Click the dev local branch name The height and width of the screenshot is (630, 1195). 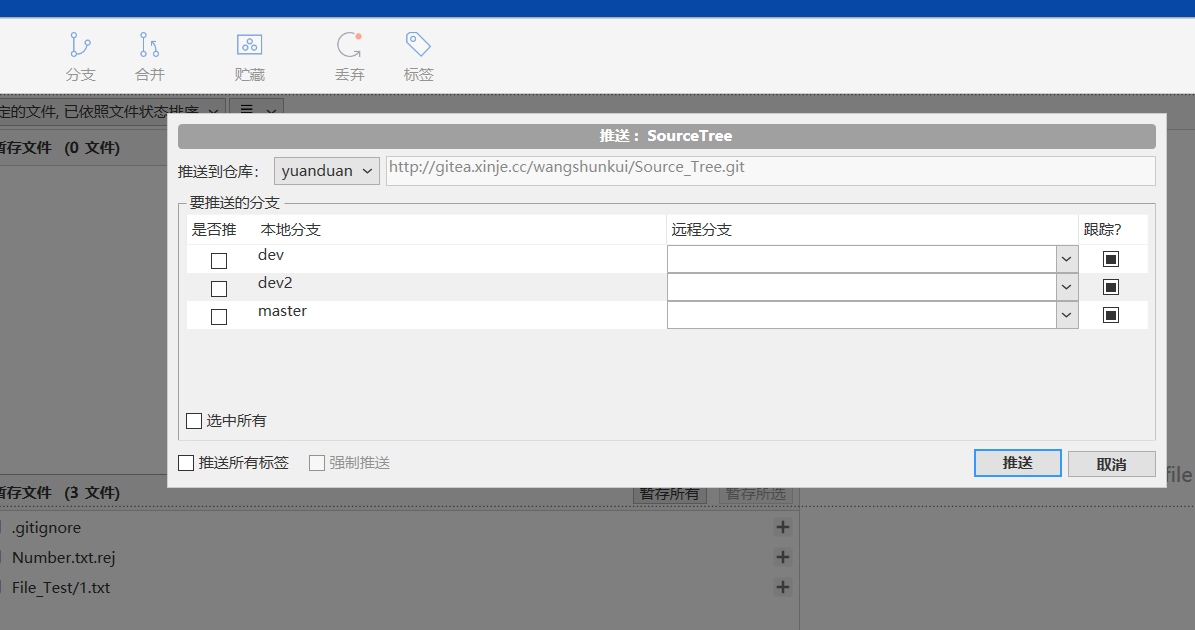click(x=271, y=254)
